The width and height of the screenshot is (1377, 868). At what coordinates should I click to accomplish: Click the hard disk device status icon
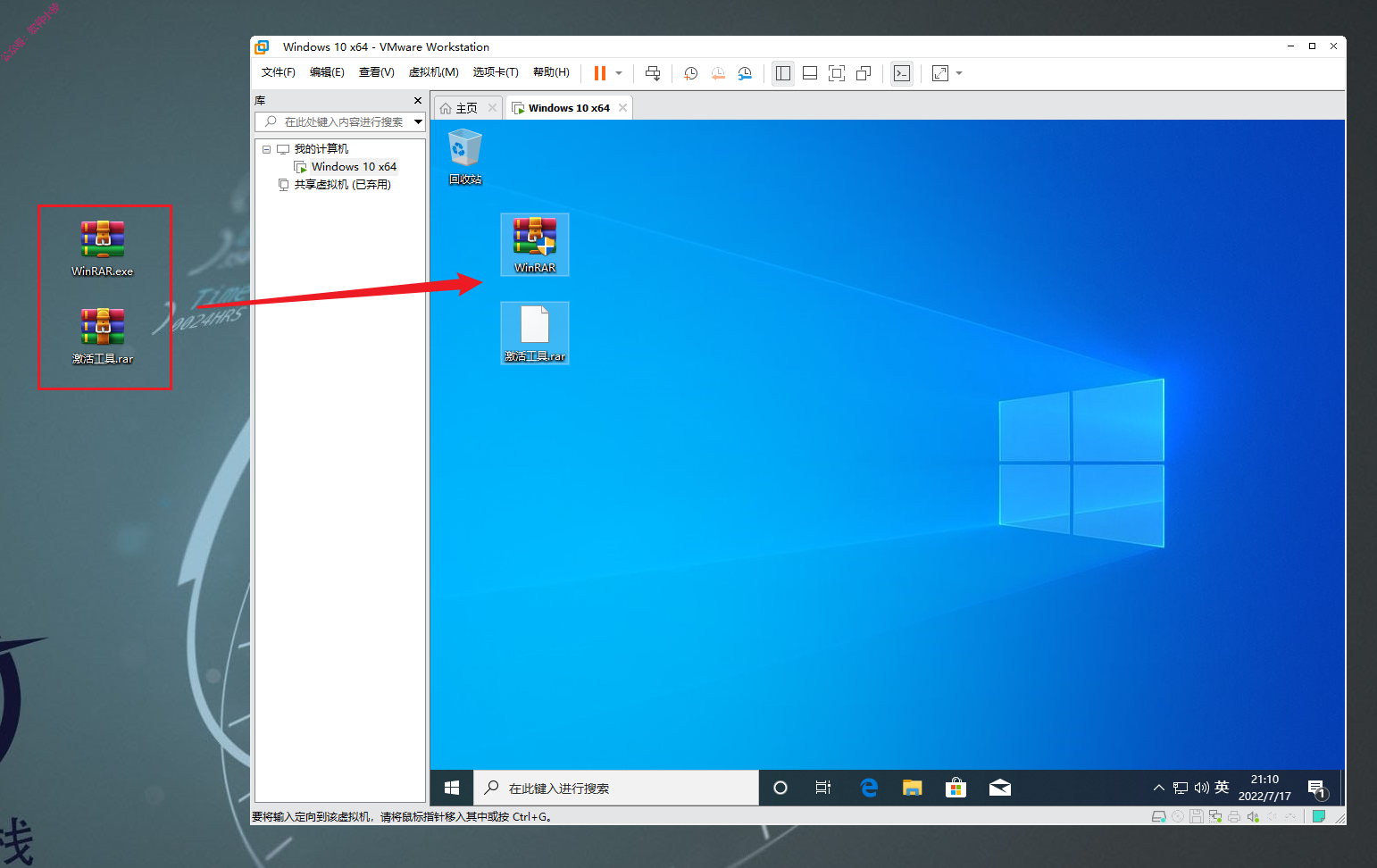(1159, 816)
